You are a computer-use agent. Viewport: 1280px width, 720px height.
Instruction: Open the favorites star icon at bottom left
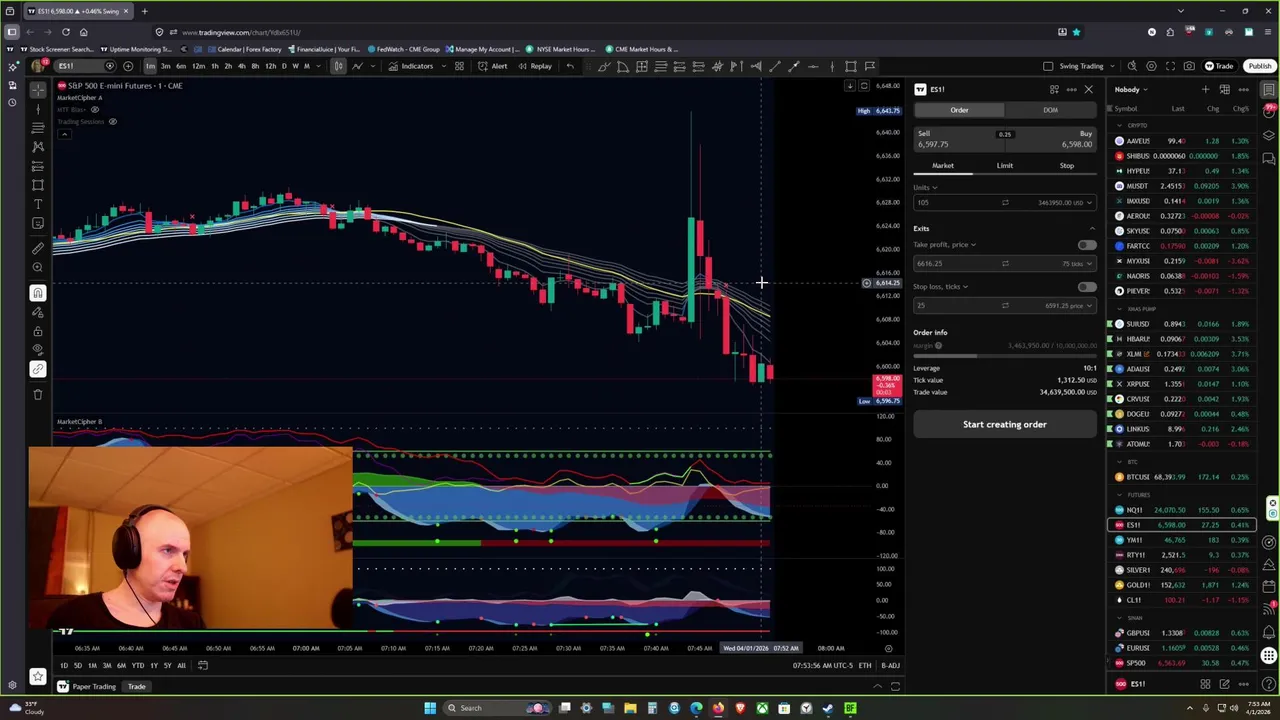(x=38, y=677)
